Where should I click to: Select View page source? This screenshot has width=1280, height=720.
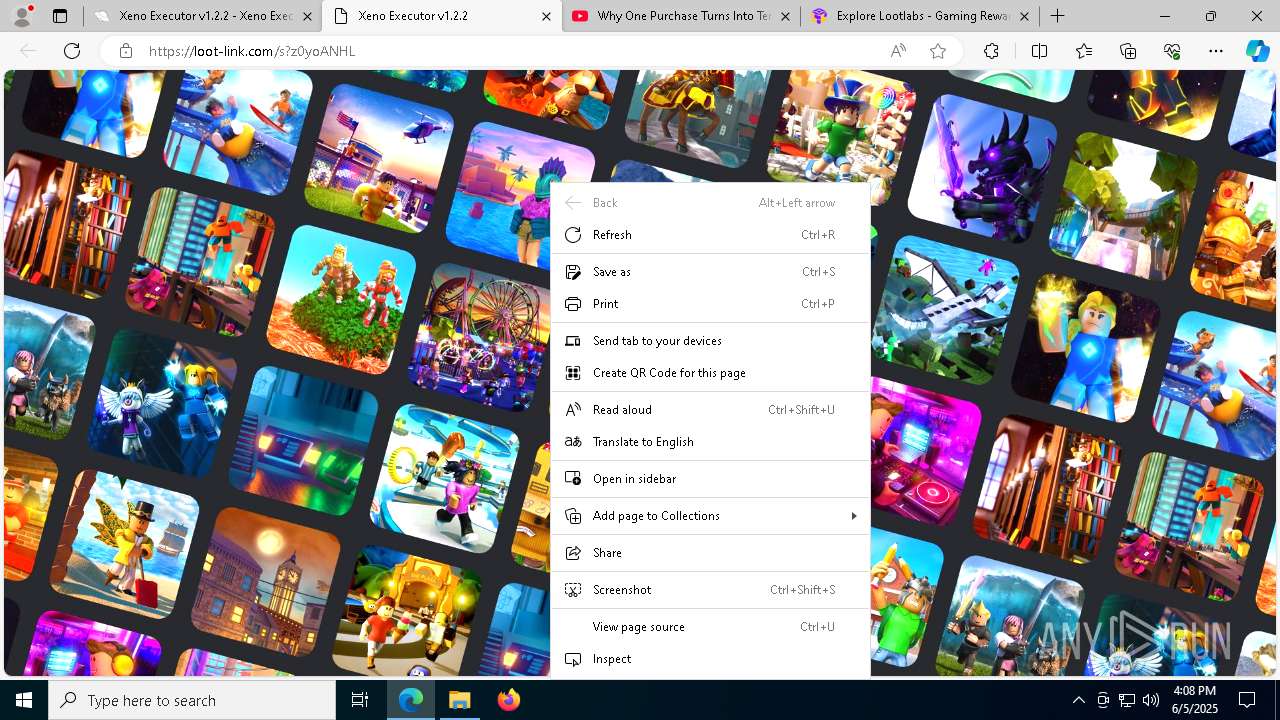pyautogui.click(x=710, y=627)
